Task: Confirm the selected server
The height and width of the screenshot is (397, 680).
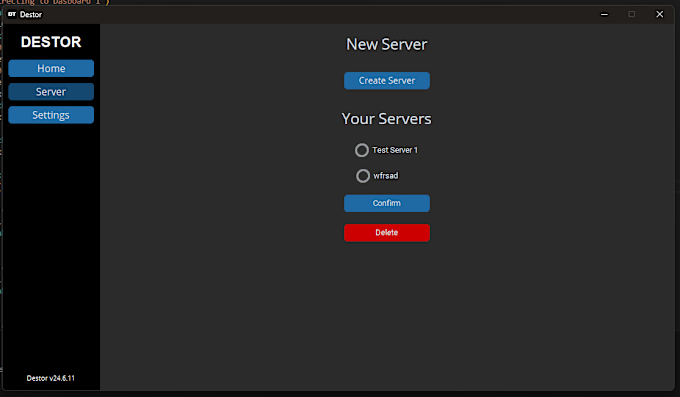Action: point(387,203)
